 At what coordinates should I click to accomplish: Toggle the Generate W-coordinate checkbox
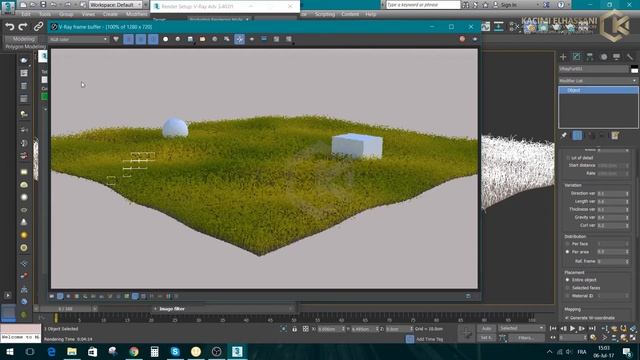[567, 318]
